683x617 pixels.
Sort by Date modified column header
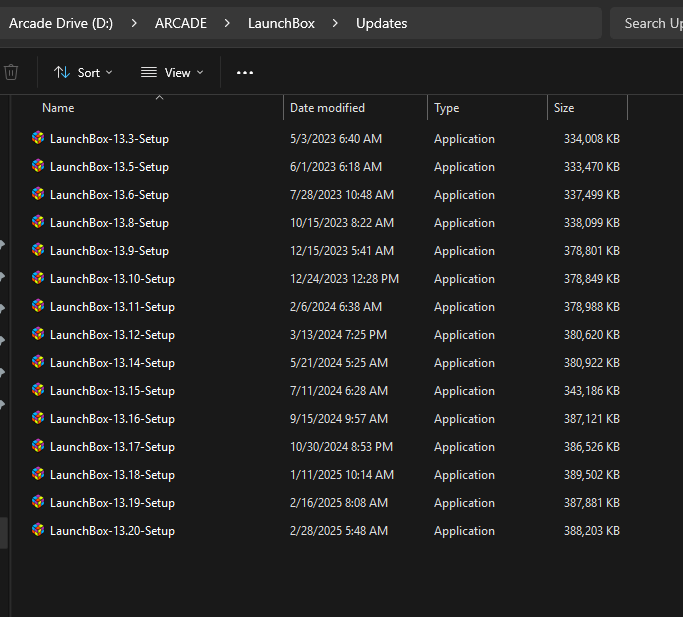[x=355, y=108]
